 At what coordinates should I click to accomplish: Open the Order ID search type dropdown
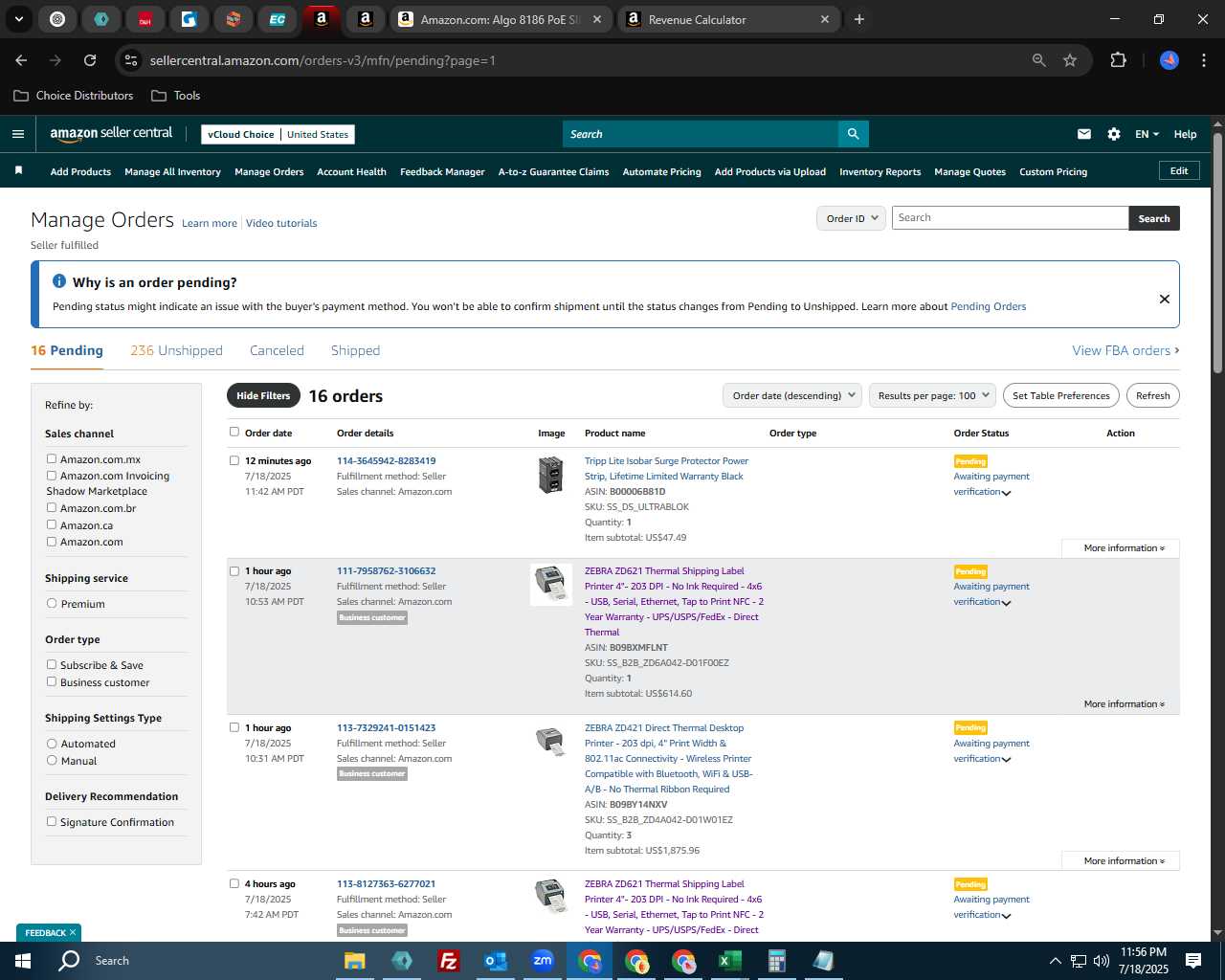point(851,218)
